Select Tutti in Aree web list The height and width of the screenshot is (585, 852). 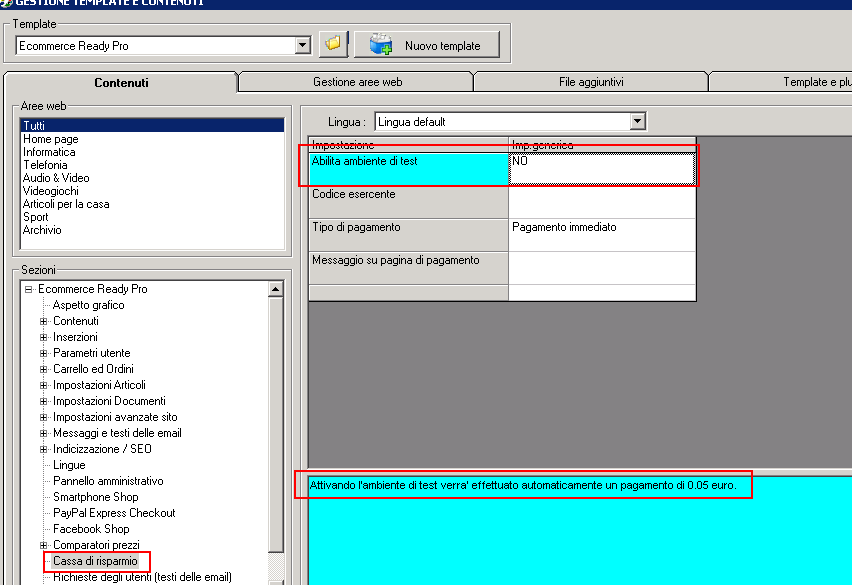(152, 125)
